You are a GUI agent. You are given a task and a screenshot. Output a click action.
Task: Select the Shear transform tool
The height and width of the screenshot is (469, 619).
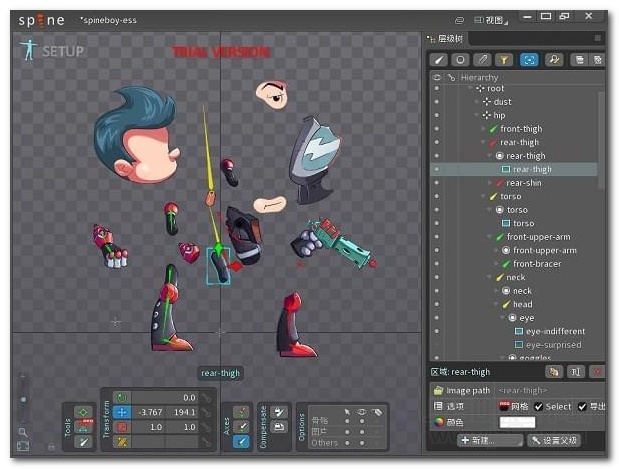122,442
